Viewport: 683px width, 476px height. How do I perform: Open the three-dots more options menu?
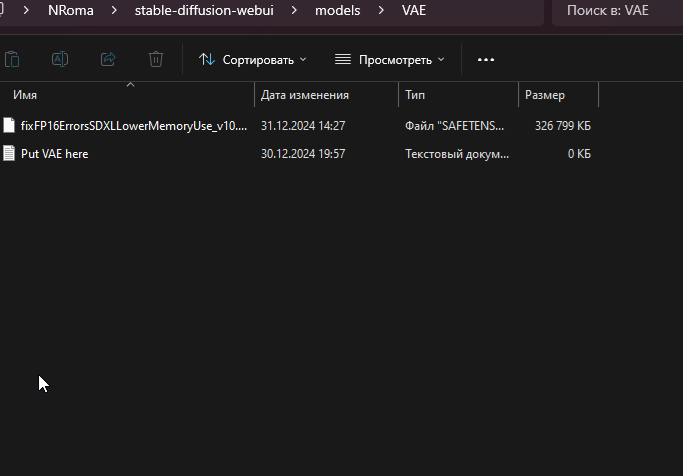[486, 60]
